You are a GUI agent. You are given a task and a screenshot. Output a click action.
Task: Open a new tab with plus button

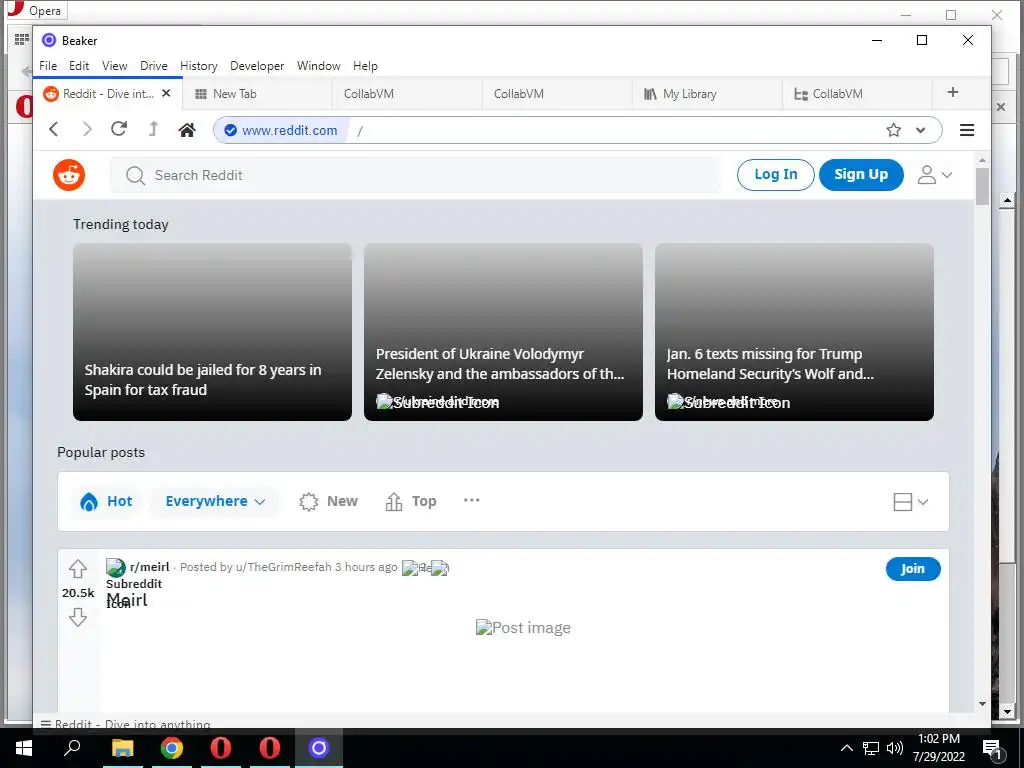coord(952,93)
